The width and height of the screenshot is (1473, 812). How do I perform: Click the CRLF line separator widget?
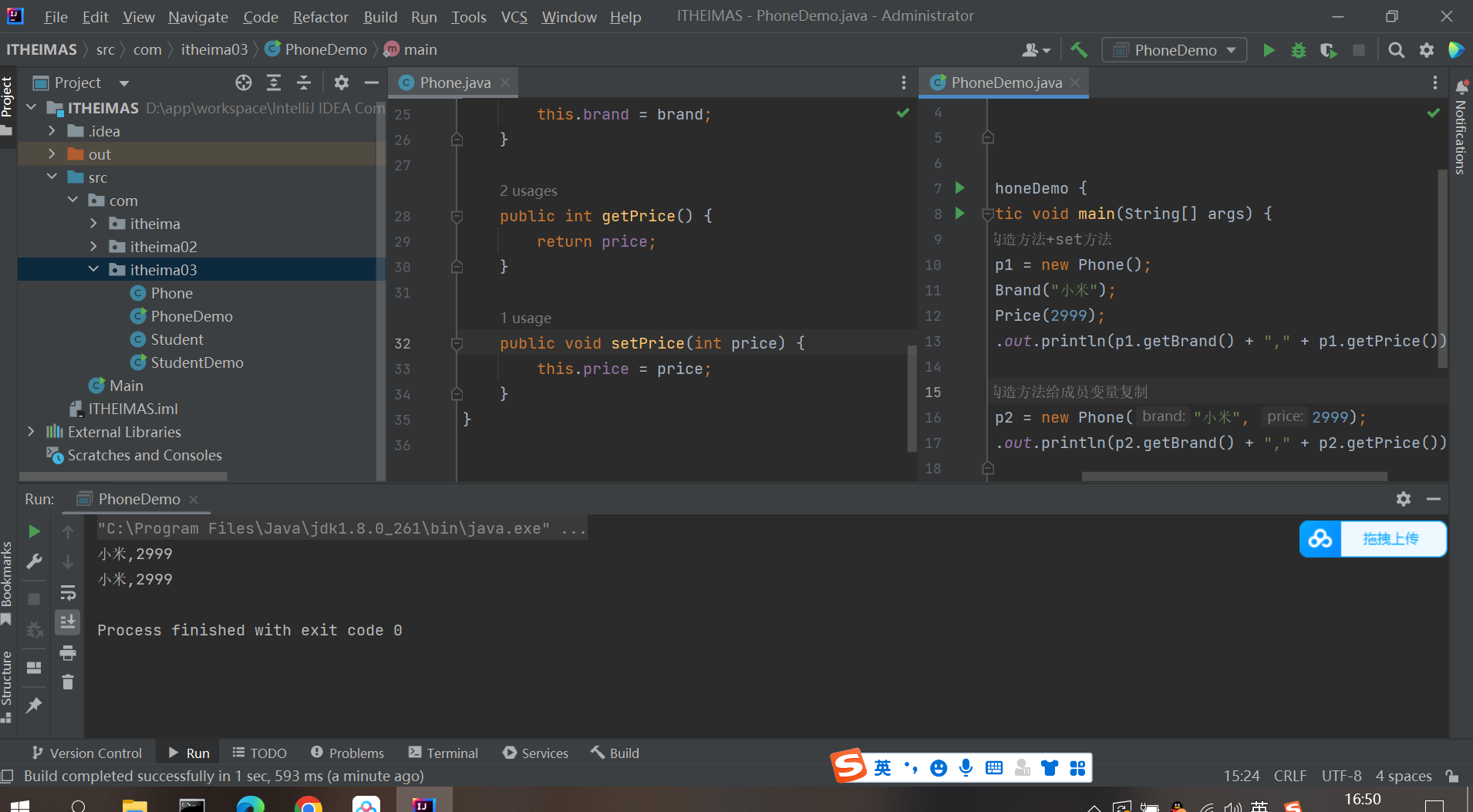pyautogui.click(x=1290, y=776)
